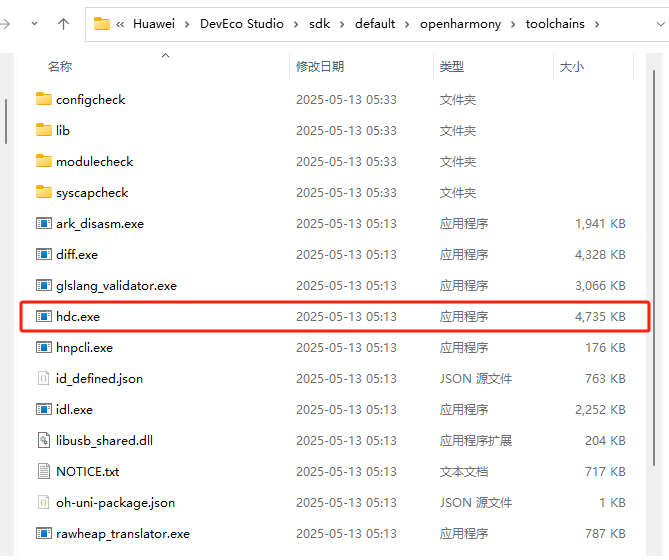Expand chevron after toolchains breadcrumb
This screenshot has height=560, width=669.
(597, 24)
